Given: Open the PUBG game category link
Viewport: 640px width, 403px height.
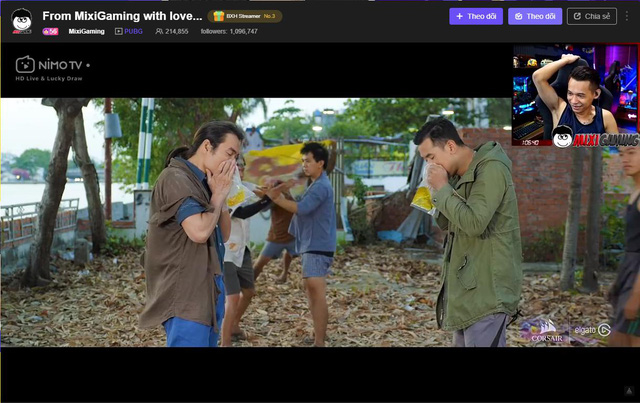Looking at the screenshot, I should 133,31.
